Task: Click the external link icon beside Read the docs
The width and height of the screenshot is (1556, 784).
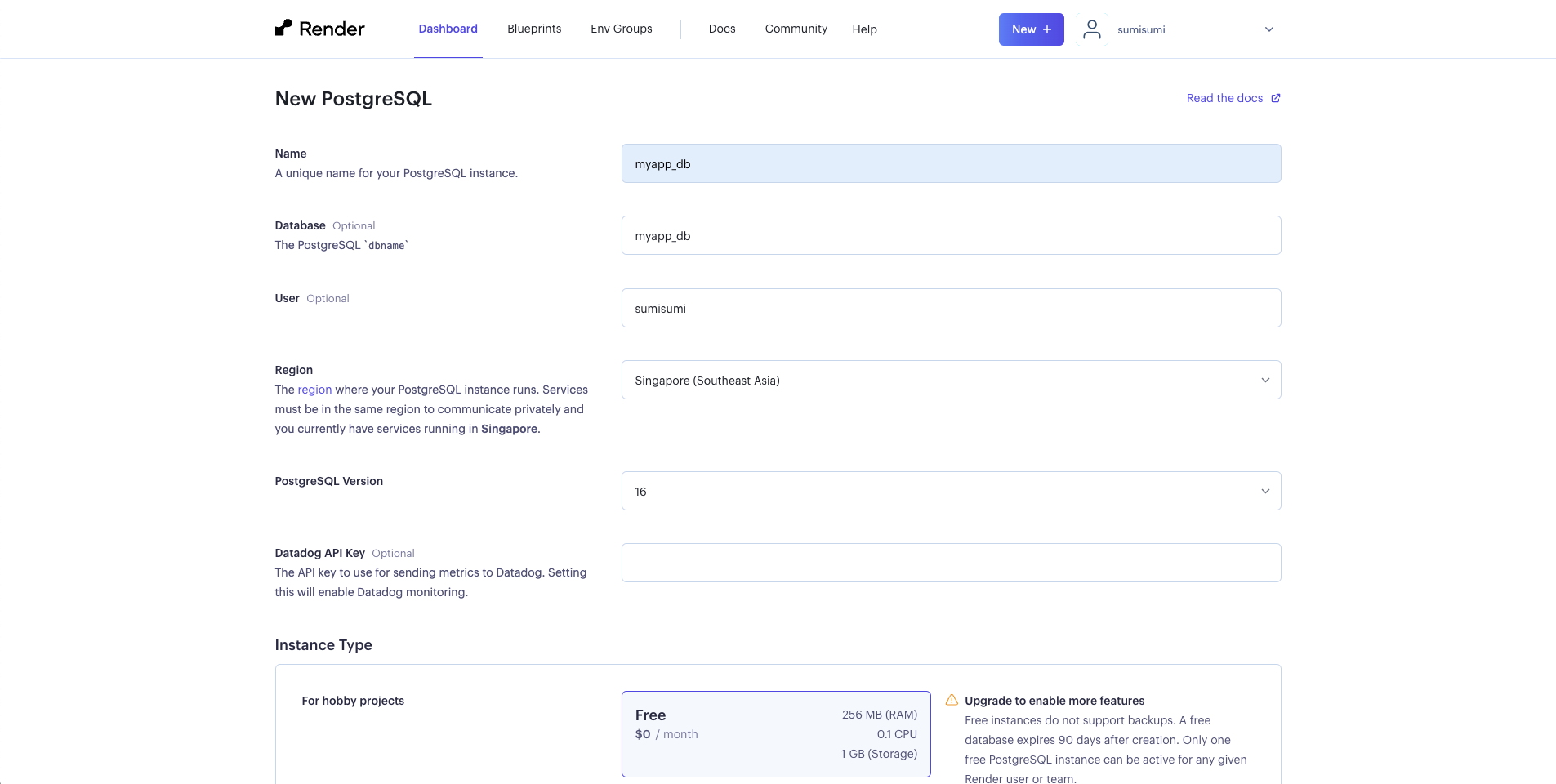Action: [1276, 98]
